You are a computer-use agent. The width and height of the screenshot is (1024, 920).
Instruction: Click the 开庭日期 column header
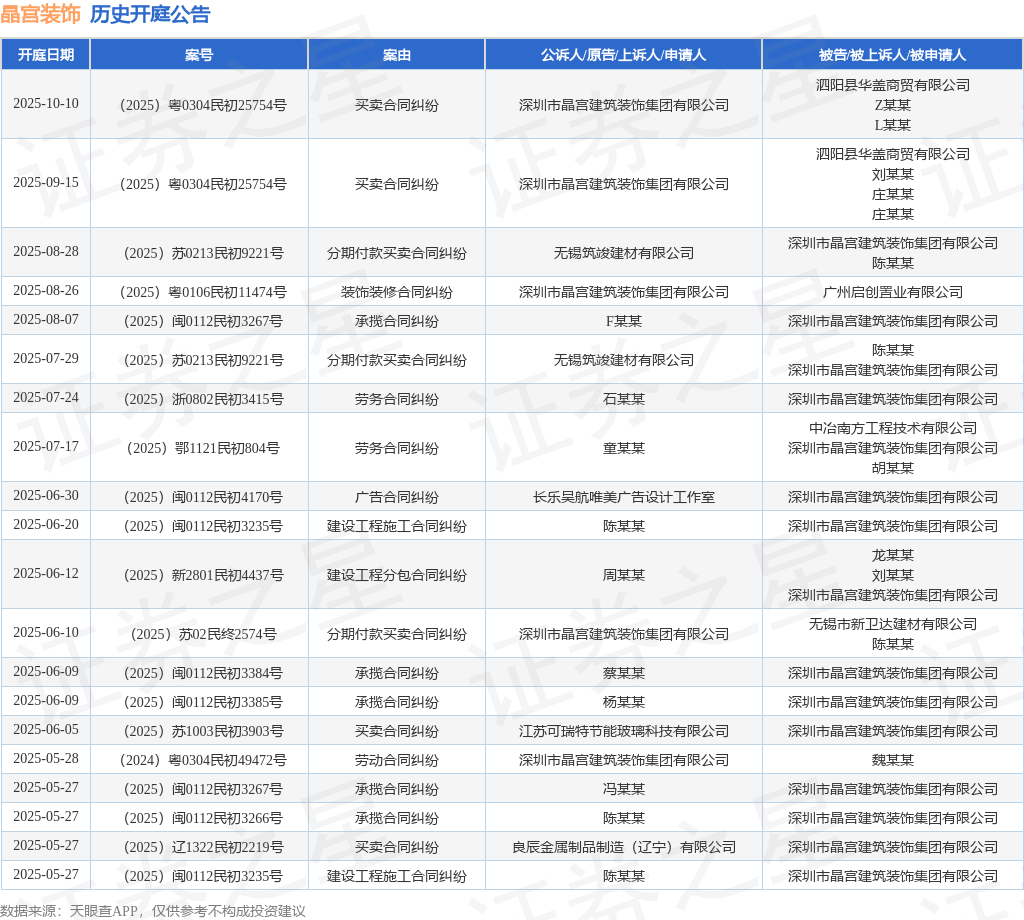pyautogui.click(x=46, y=55)
